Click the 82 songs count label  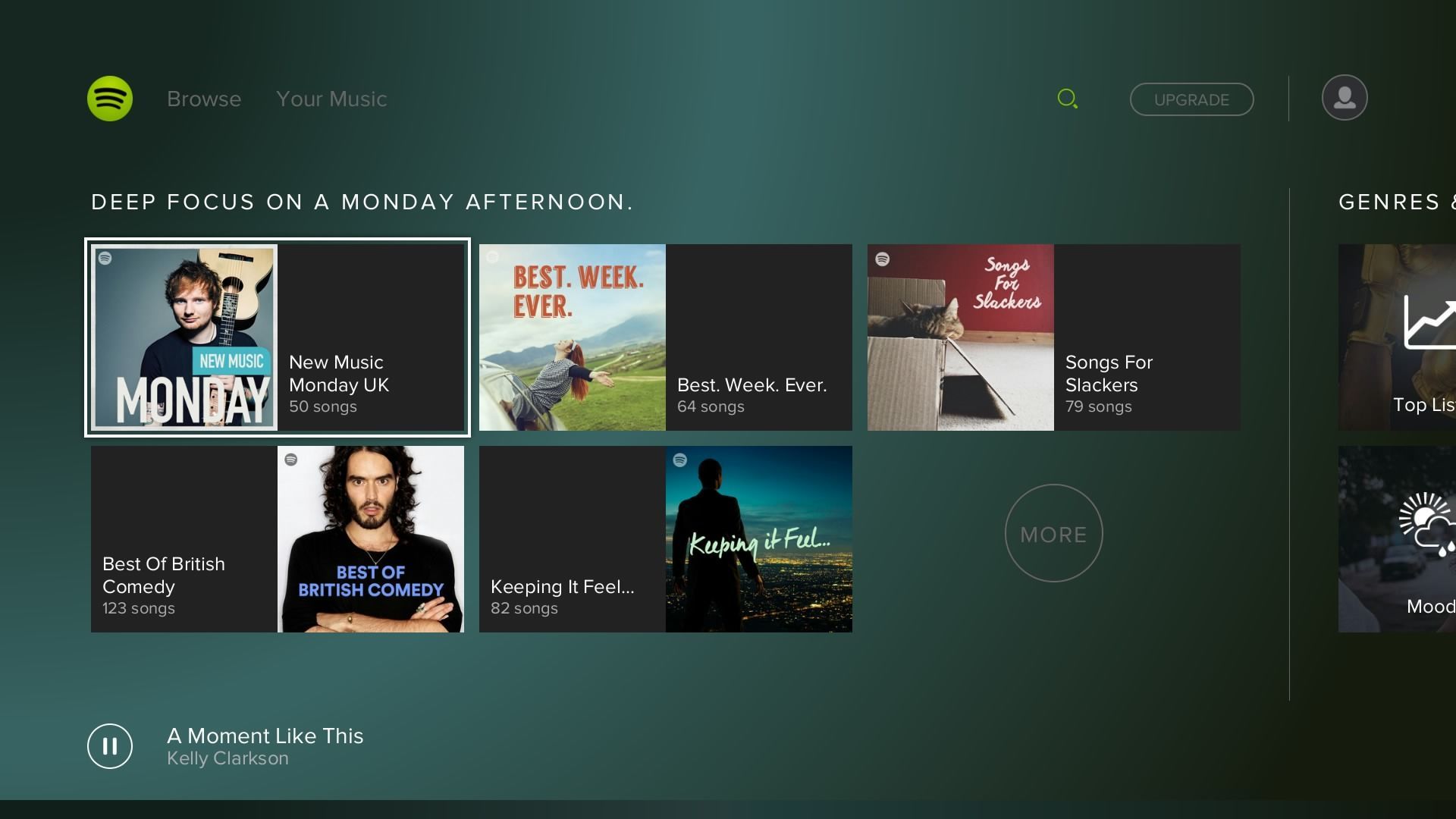pos(524,608)
